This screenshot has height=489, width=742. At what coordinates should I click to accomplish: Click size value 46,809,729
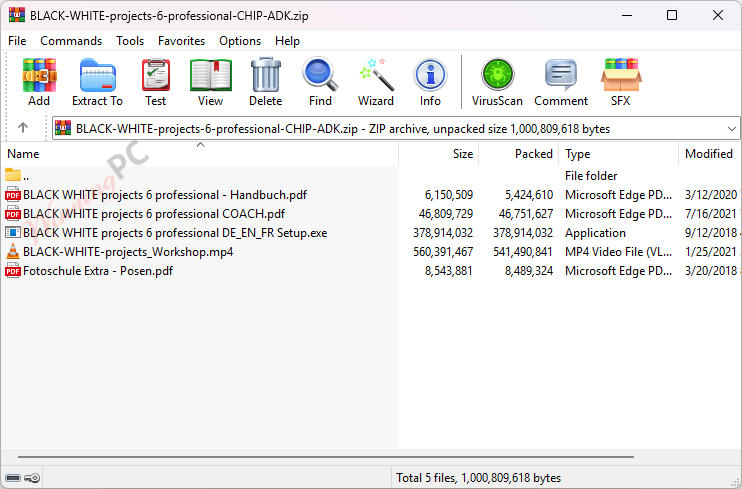[445, 213]
